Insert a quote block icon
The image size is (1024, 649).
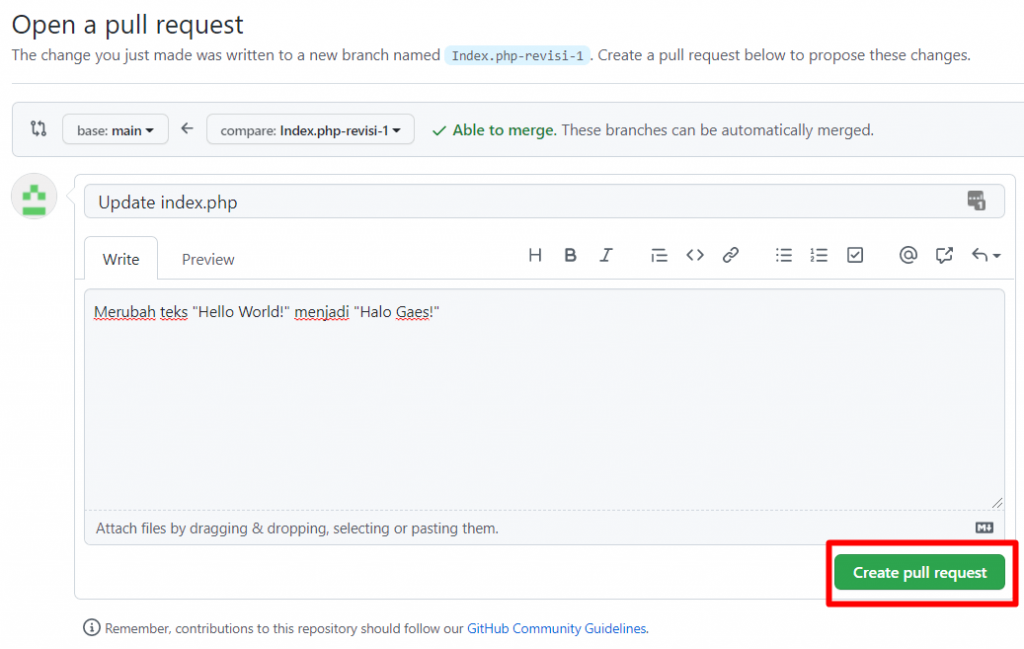pos(659,255)
